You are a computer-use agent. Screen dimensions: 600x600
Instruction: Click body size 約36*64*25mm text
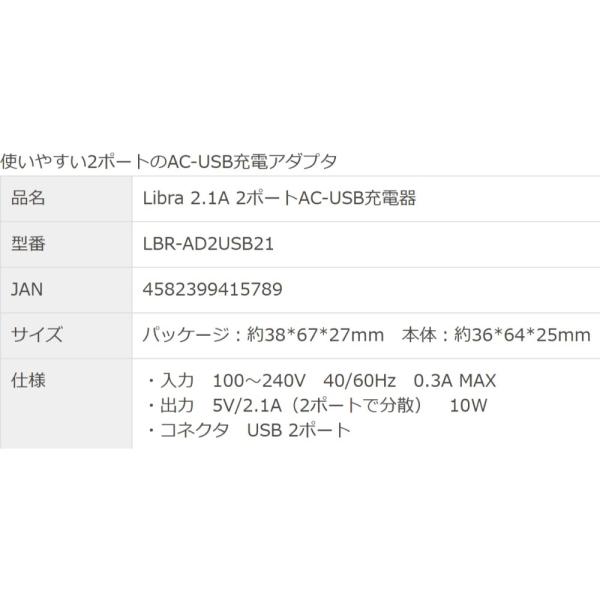pyautogui.click(x=522, y=335)
